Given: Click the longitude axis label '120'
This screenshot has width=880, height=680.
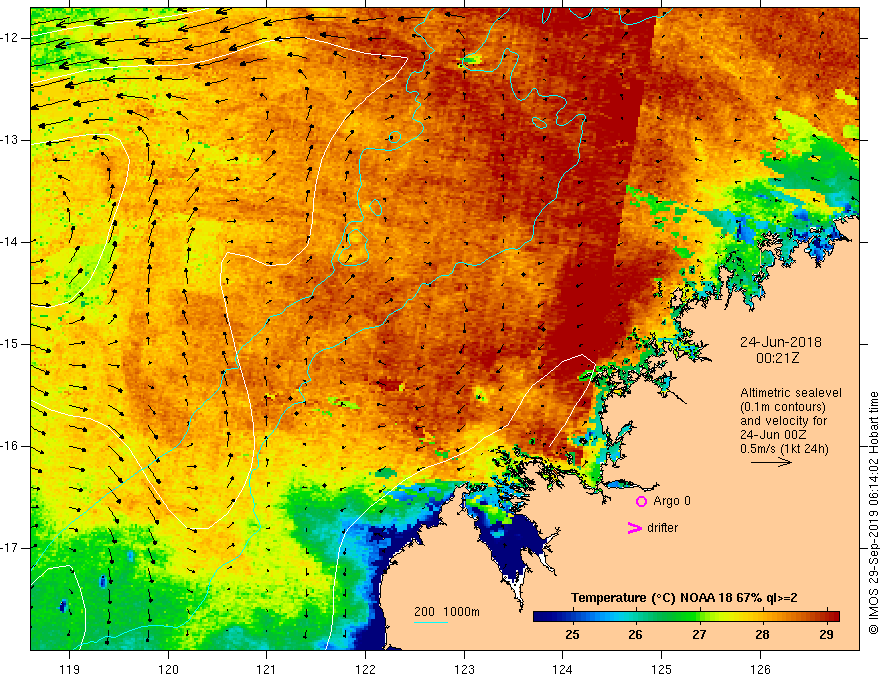Looking at the screenshot, I should tap(168, 670).
